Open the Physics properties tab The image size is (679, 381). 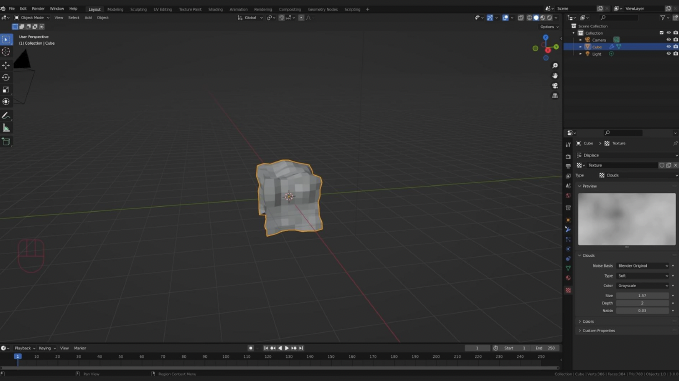[568, 249]
